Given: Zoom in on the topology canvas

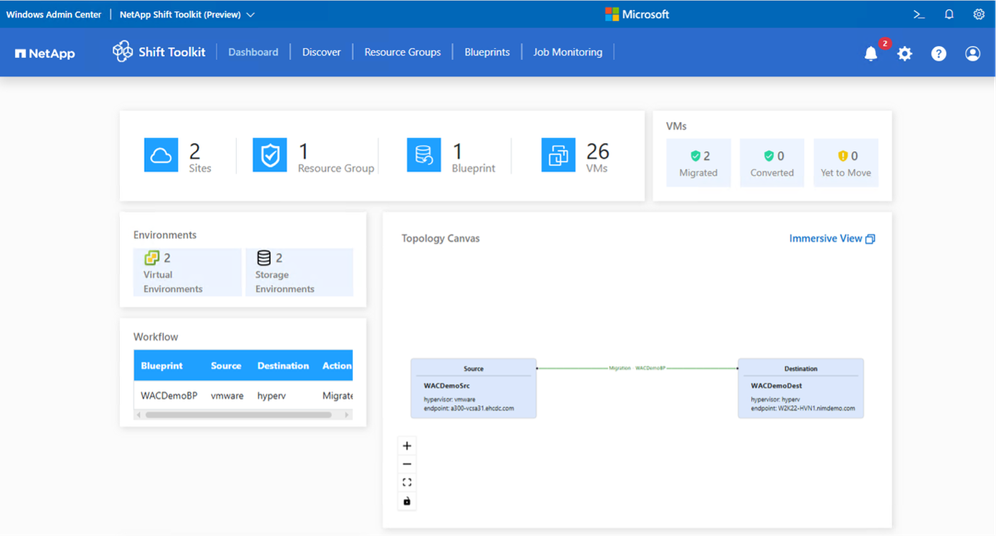Looking at the screenshot, I should click(407, 446).
